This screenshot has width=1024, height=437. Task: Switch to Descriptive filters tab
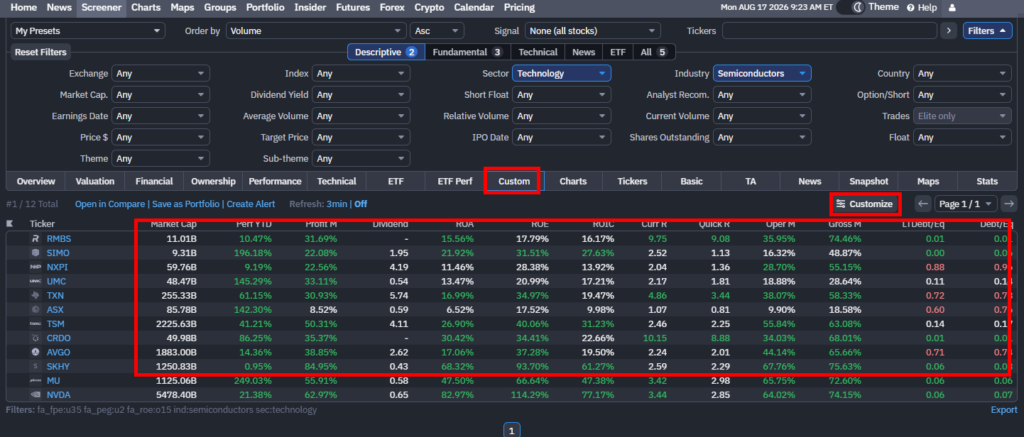click(x=386, y=52)
